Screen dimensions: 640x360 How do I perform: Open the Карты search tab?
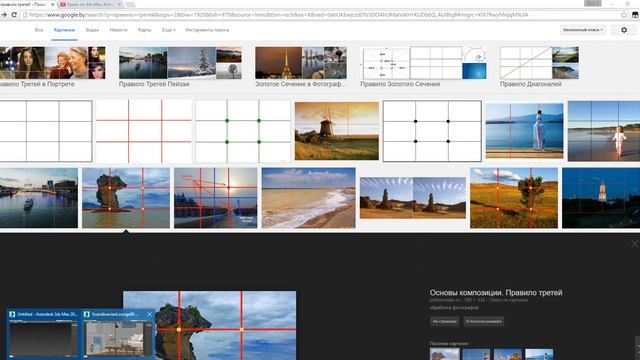click(144, 30)
